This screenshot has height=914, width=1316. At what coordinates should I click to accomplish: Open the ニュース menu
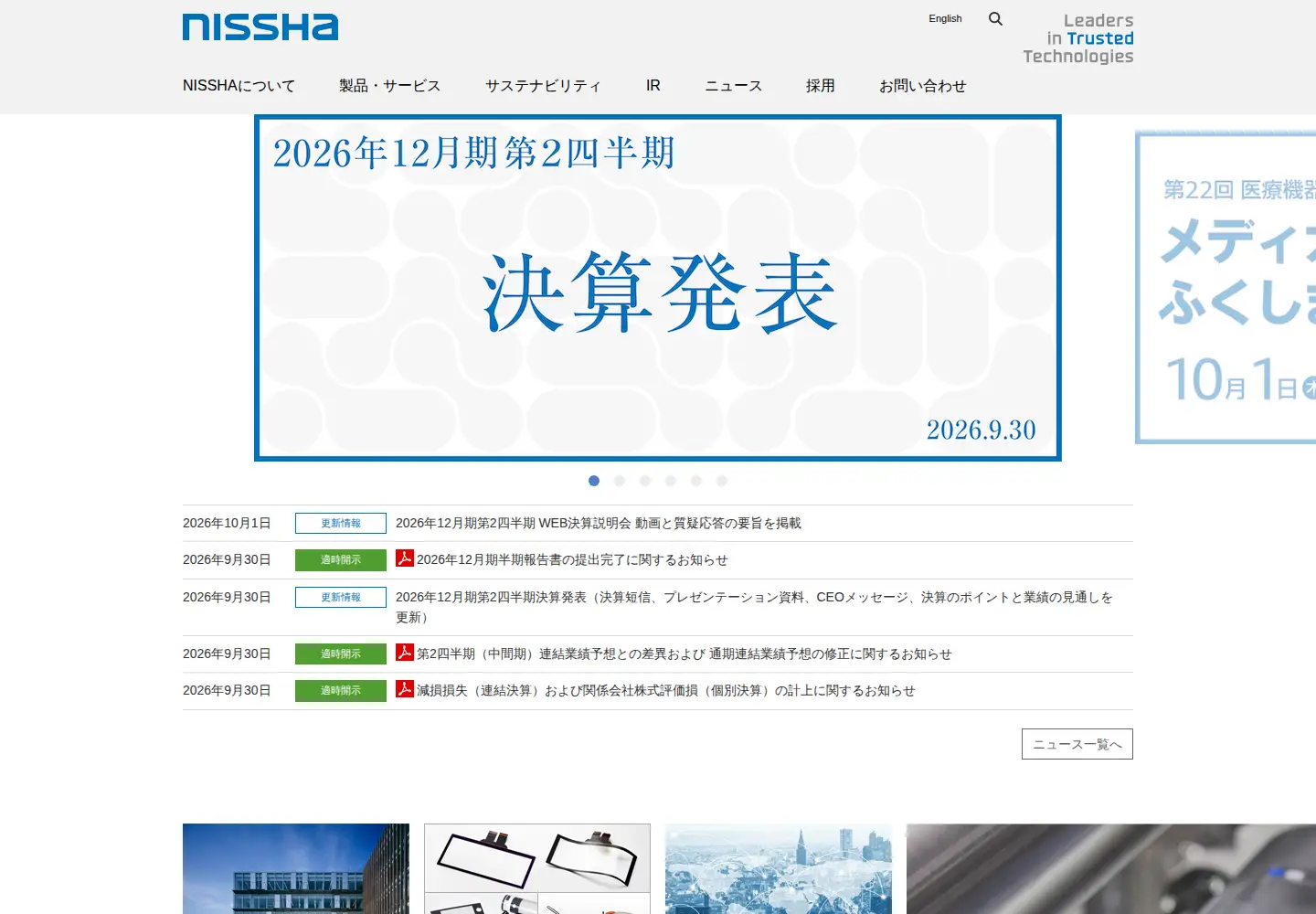733,86
